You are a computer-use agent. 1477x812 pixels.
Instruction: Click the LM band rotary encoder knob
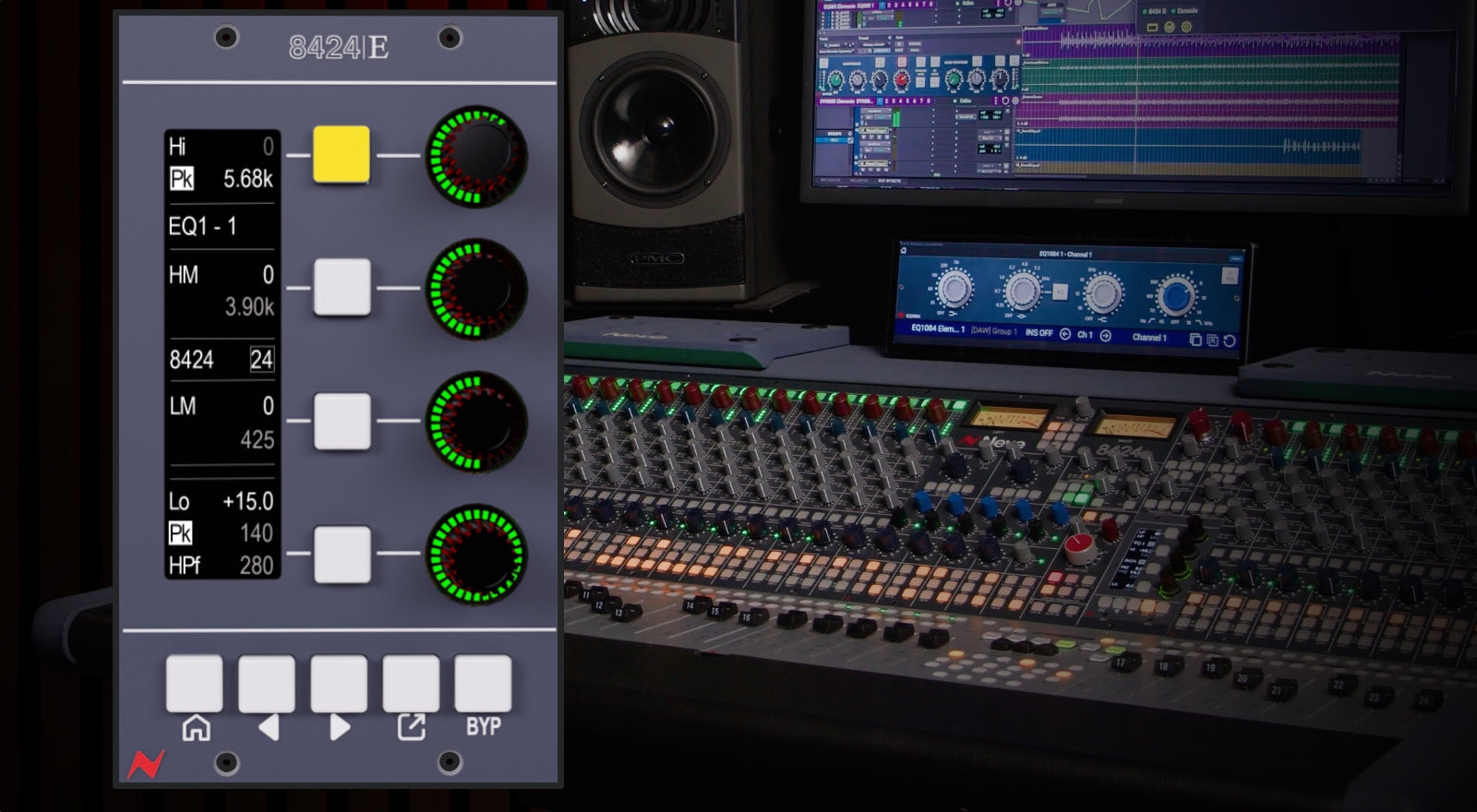[476, 421]
